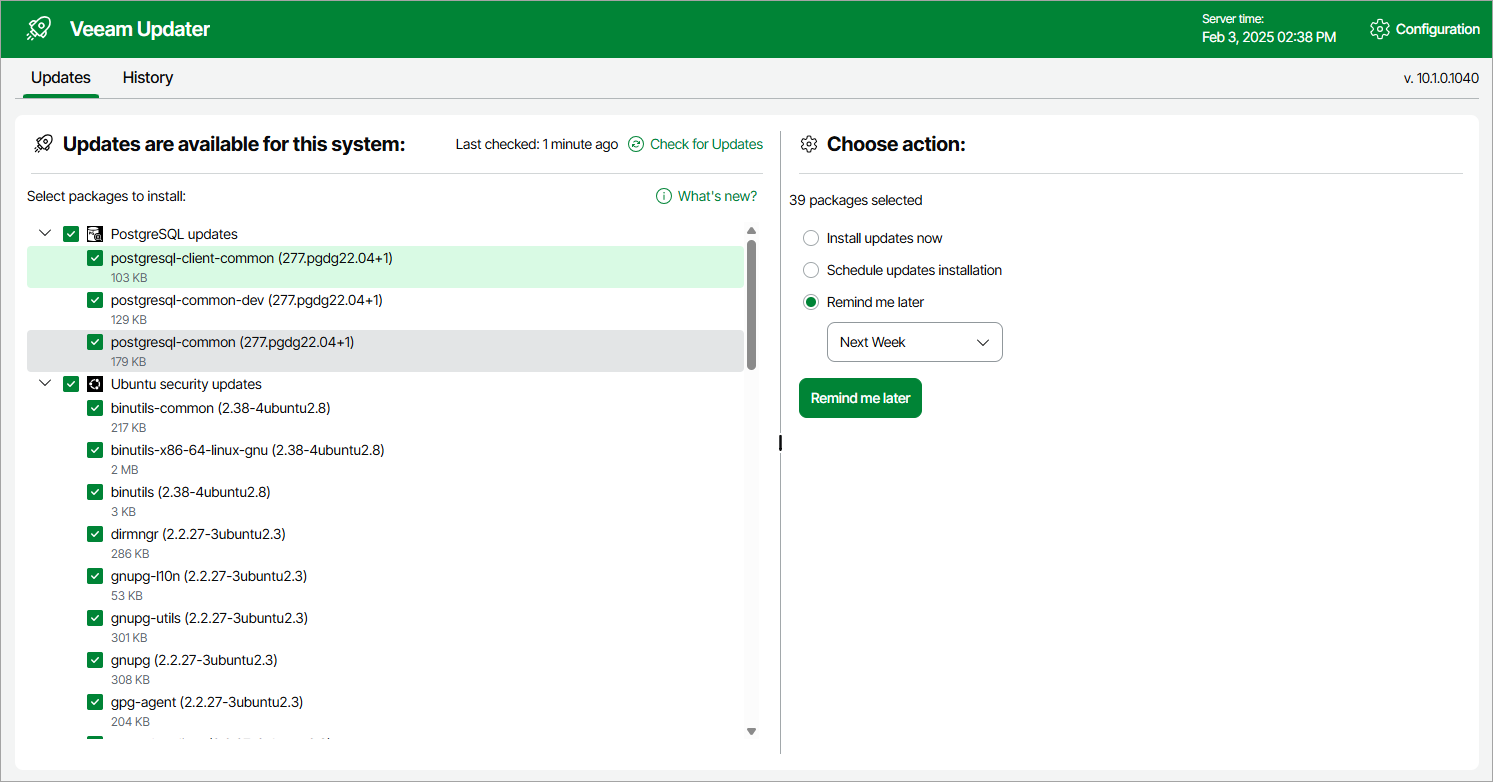The width and height of the screenshot is (1493, 782).
Task: Toggle the Ubuntu security updates group checkbox
Action: pos(71,384)
